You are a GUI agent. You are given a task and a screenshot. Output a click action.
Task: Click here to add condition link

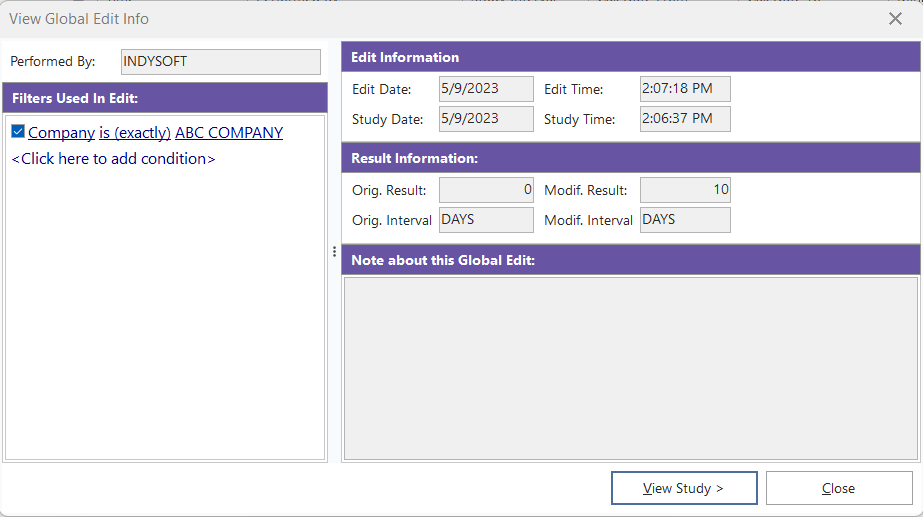click(x=113, y=159)
